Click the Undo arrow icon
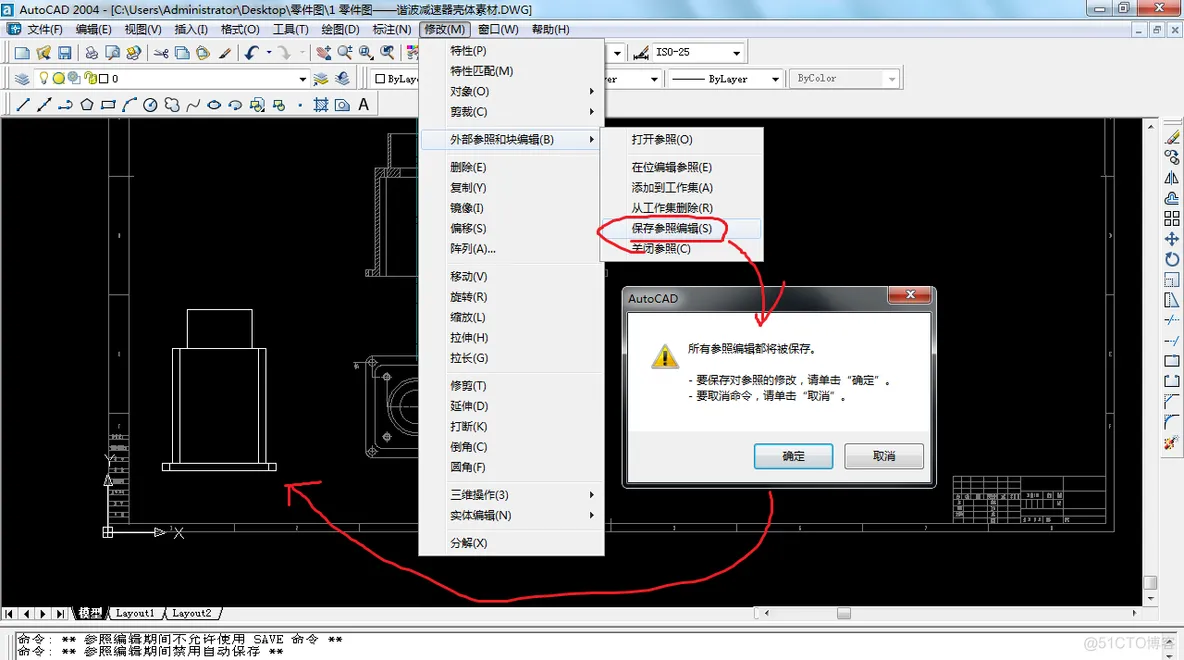The width and height of the screenshot is (1184, 660). point(251,53)
